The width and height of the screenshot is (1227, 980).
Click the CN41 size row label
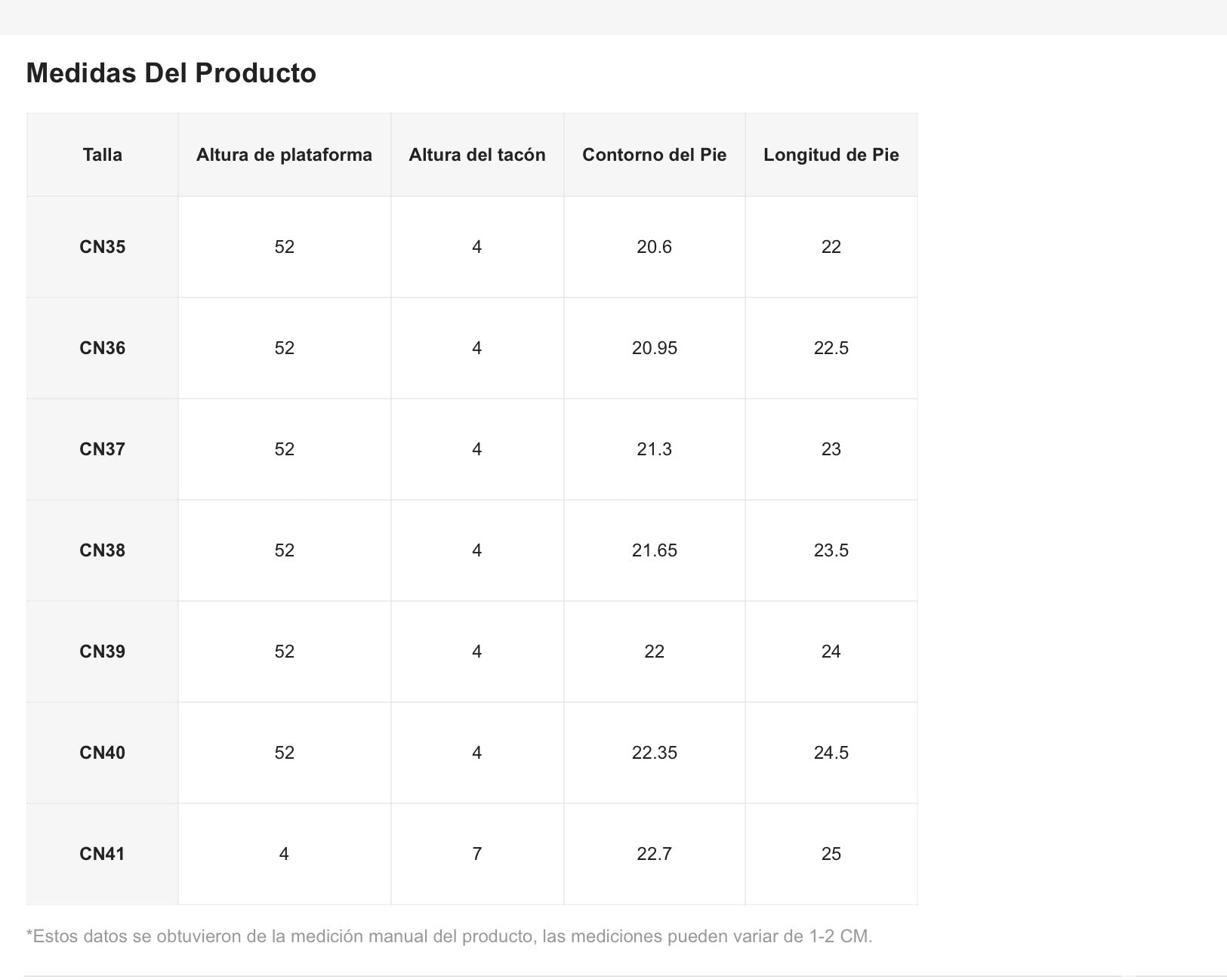point(103,854)
